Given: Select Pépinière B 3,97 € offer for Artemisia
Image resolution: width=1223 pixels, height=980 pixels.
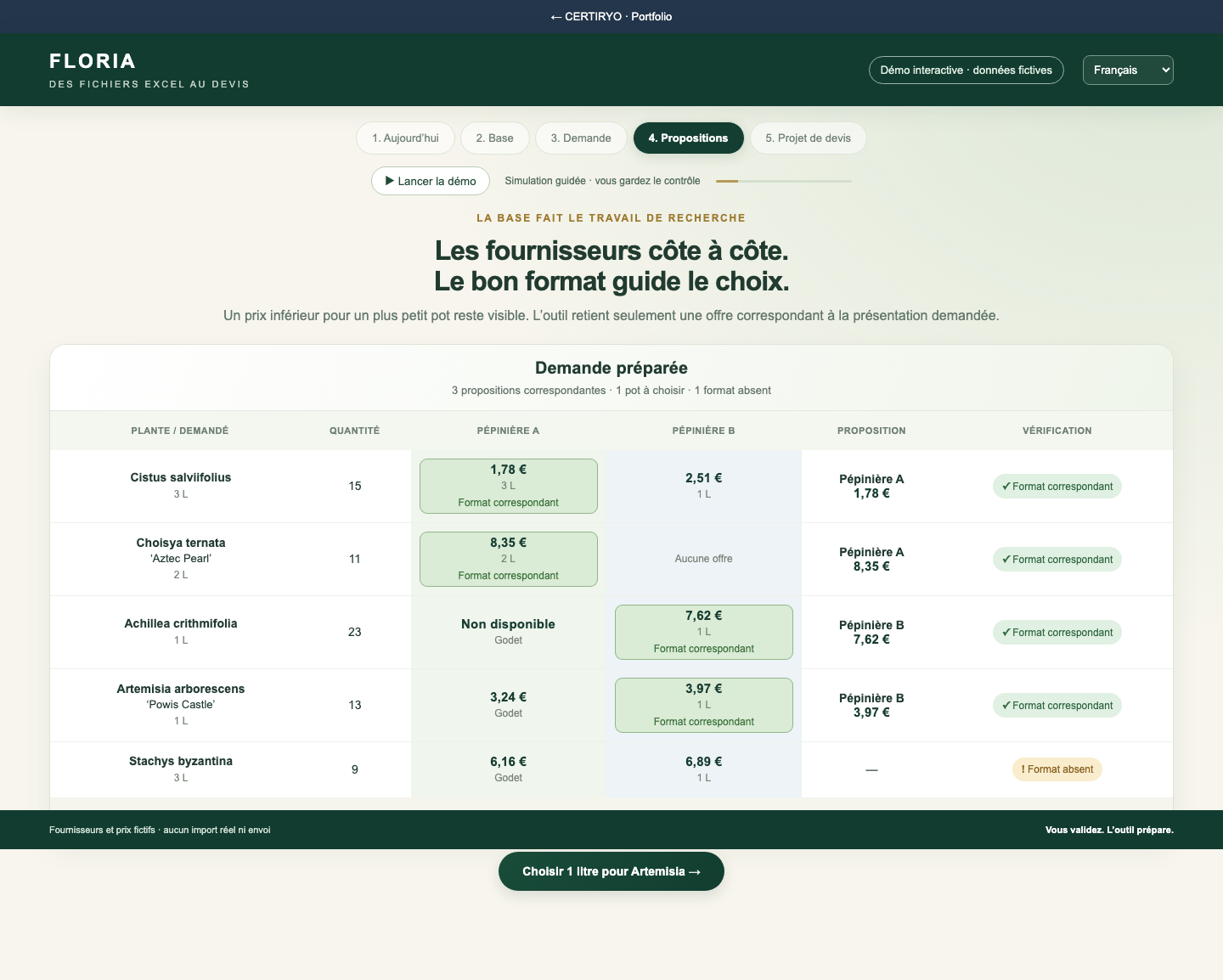Looking at the screenshot, I should [704, 705].
